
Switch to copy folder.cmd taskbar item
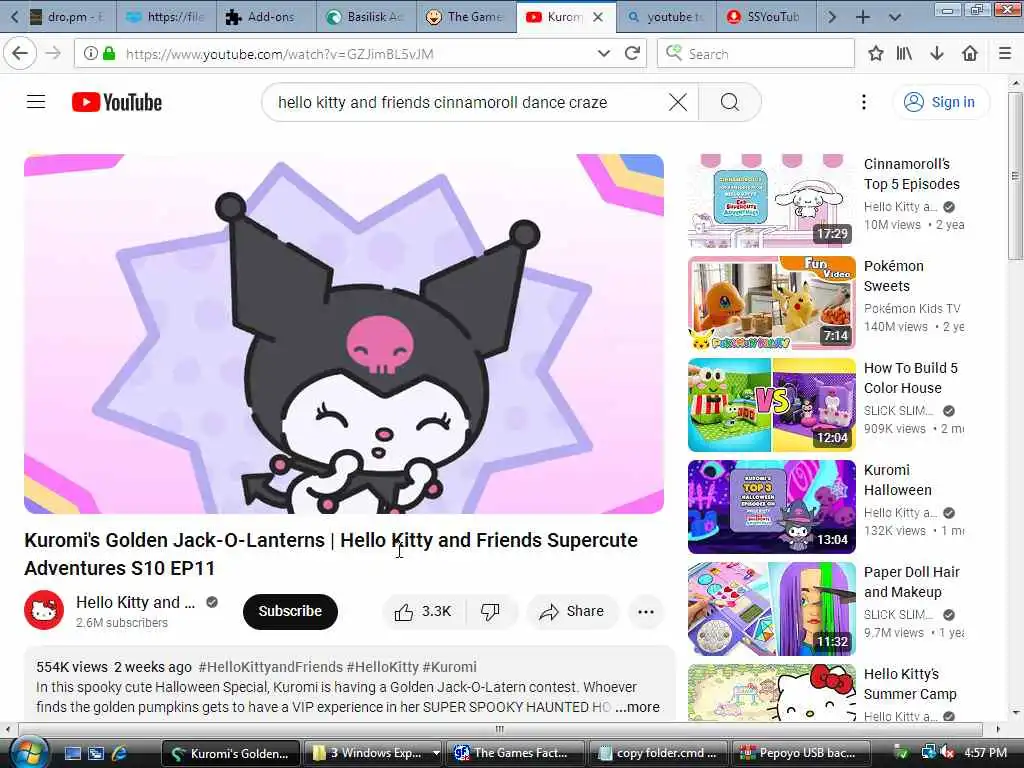[x=660, y=753]
